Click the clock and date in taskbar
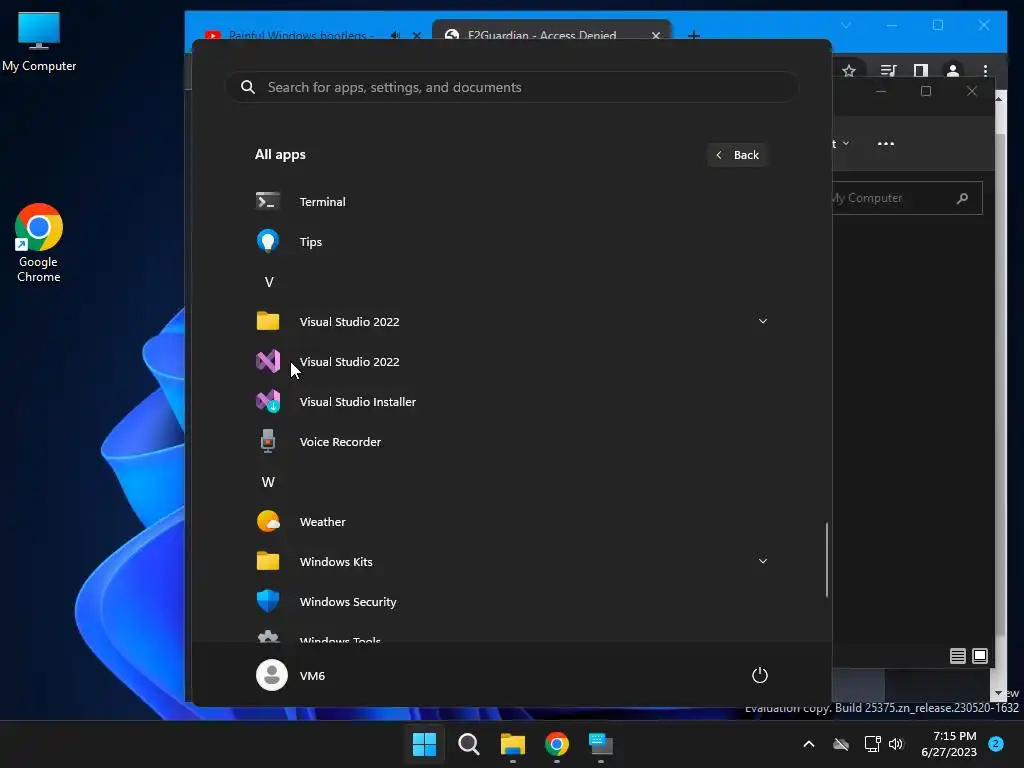The height and width of the screenshot is (768, 1024). (x=949, y=744)
